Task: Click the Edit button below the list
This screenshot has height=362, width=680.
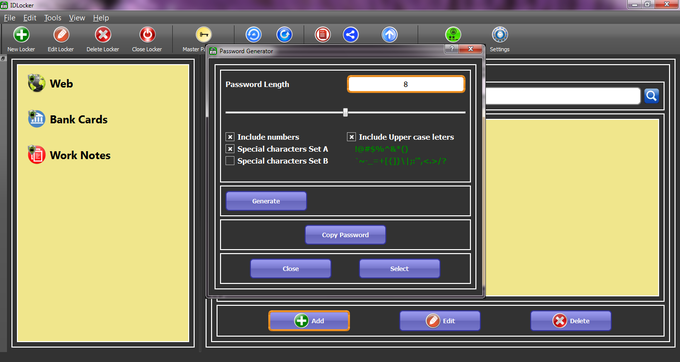Action: [x=440, y=321]
